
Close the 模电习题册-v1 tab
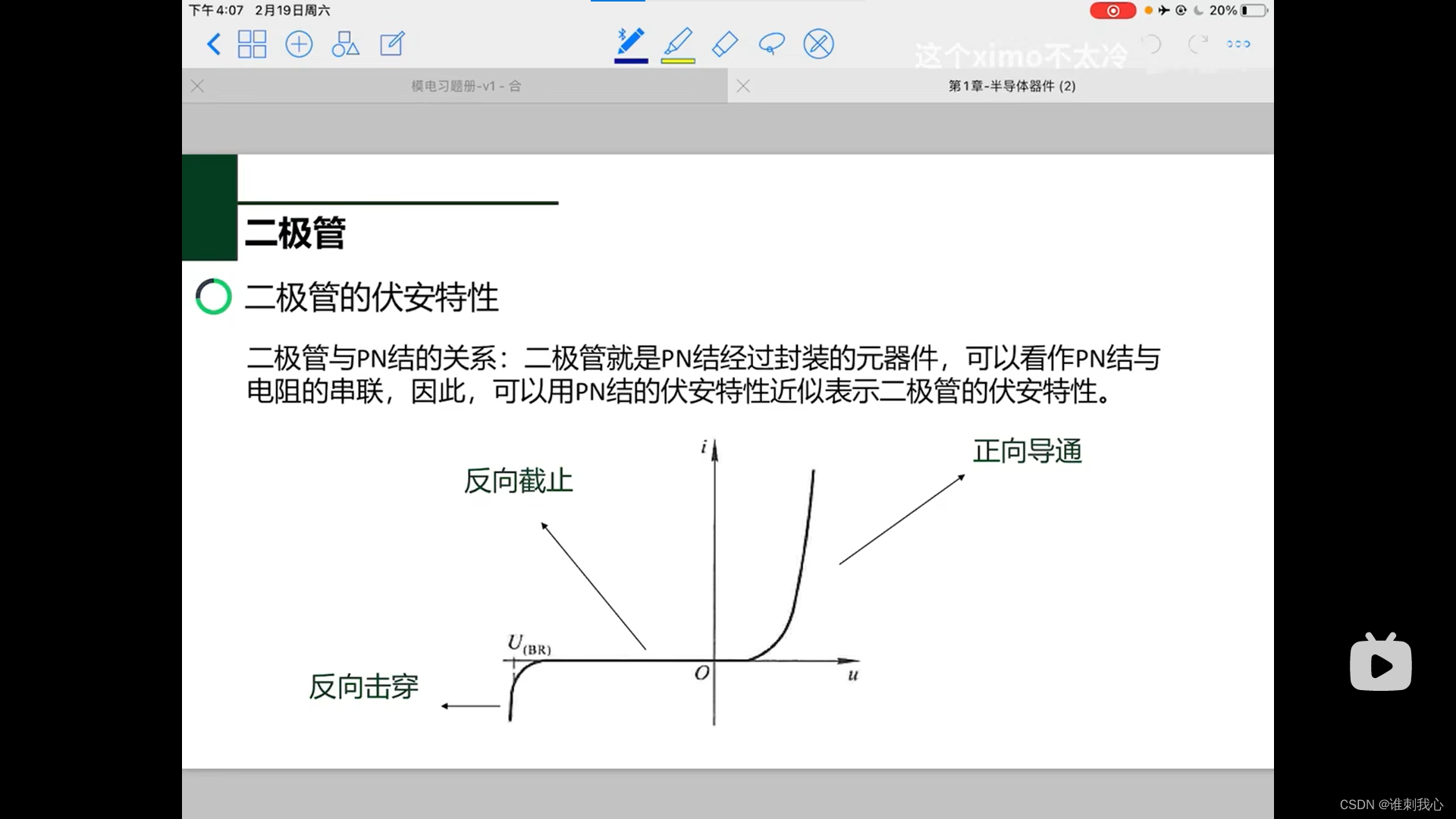point(198,86)
